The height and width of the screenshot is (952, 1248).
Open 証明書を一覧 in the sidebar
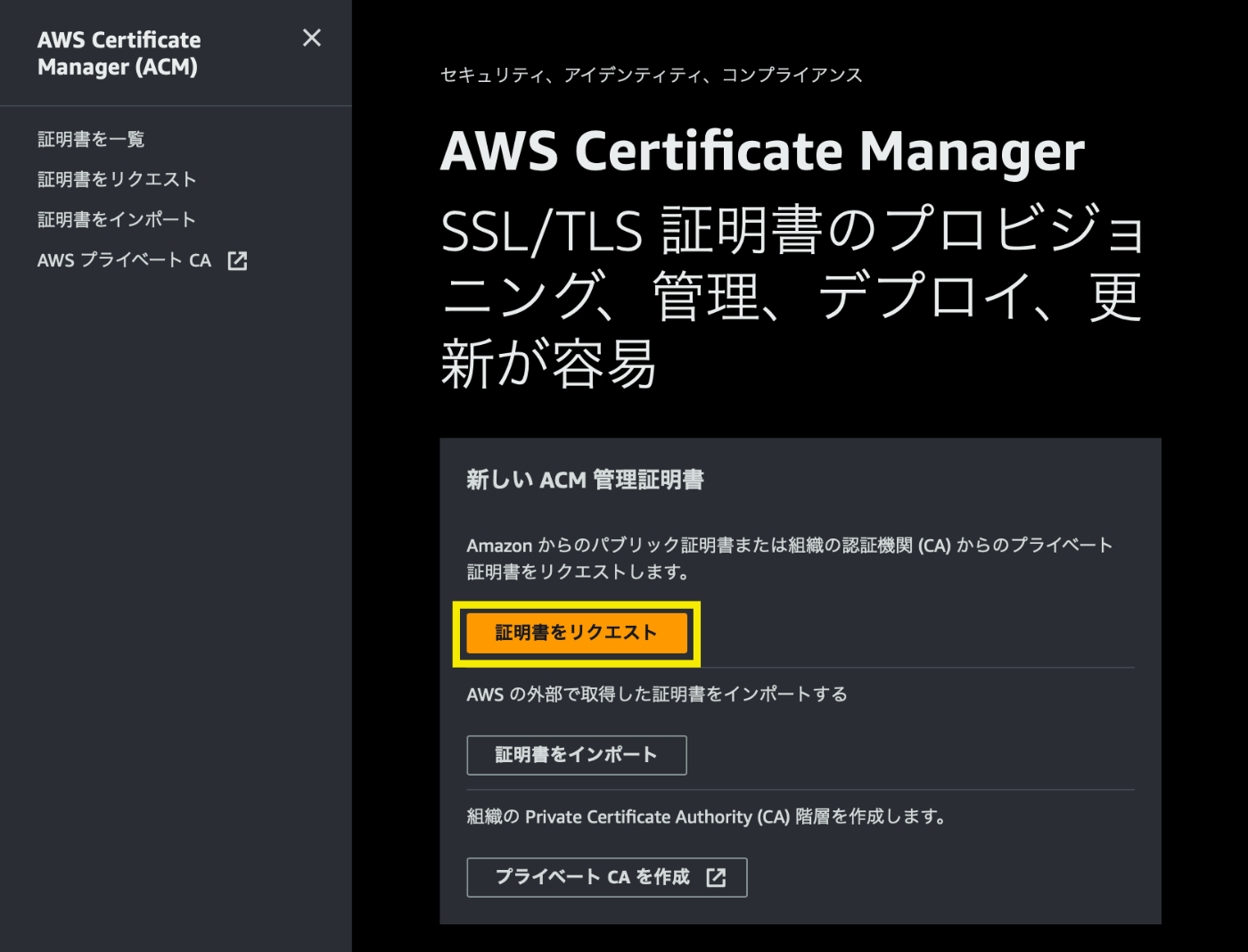[91, 139]
